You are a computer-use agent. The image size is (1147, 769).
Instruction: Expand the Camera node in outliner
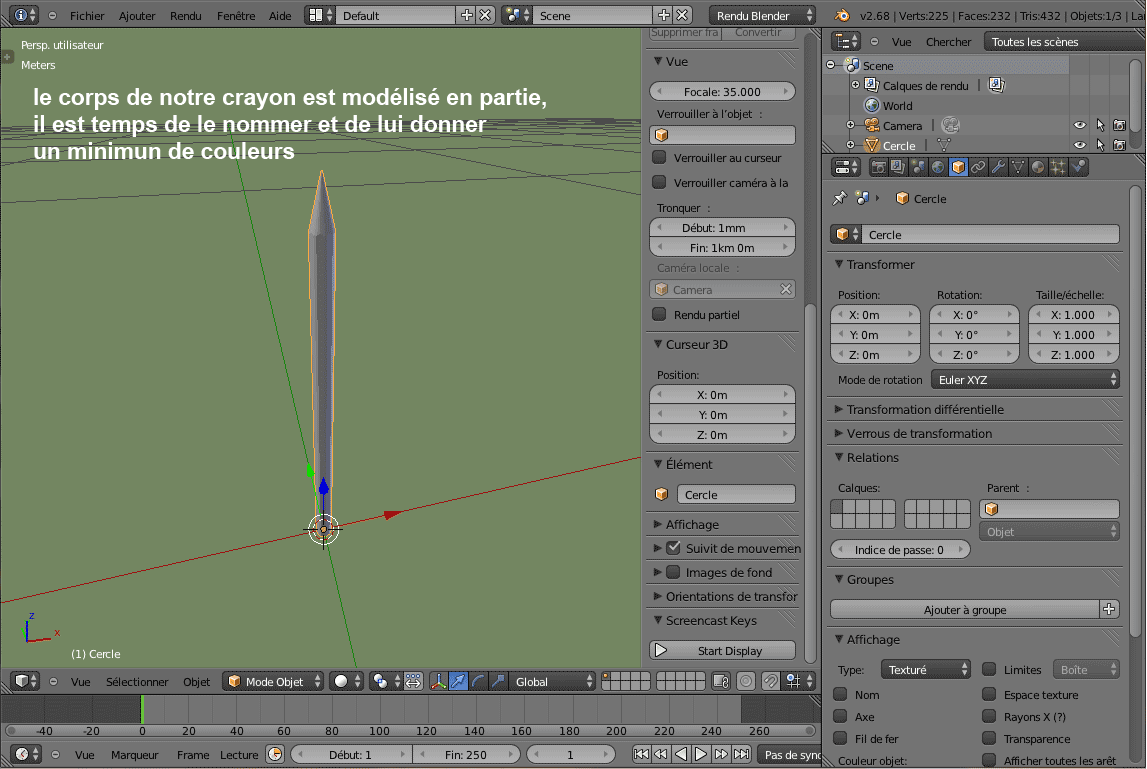coord(851,125)
